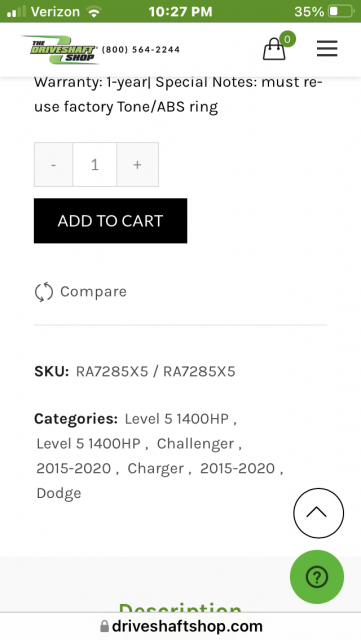Increase quantity with the plus button
Screen dimensions: 361x640
(x=138, y=164)
